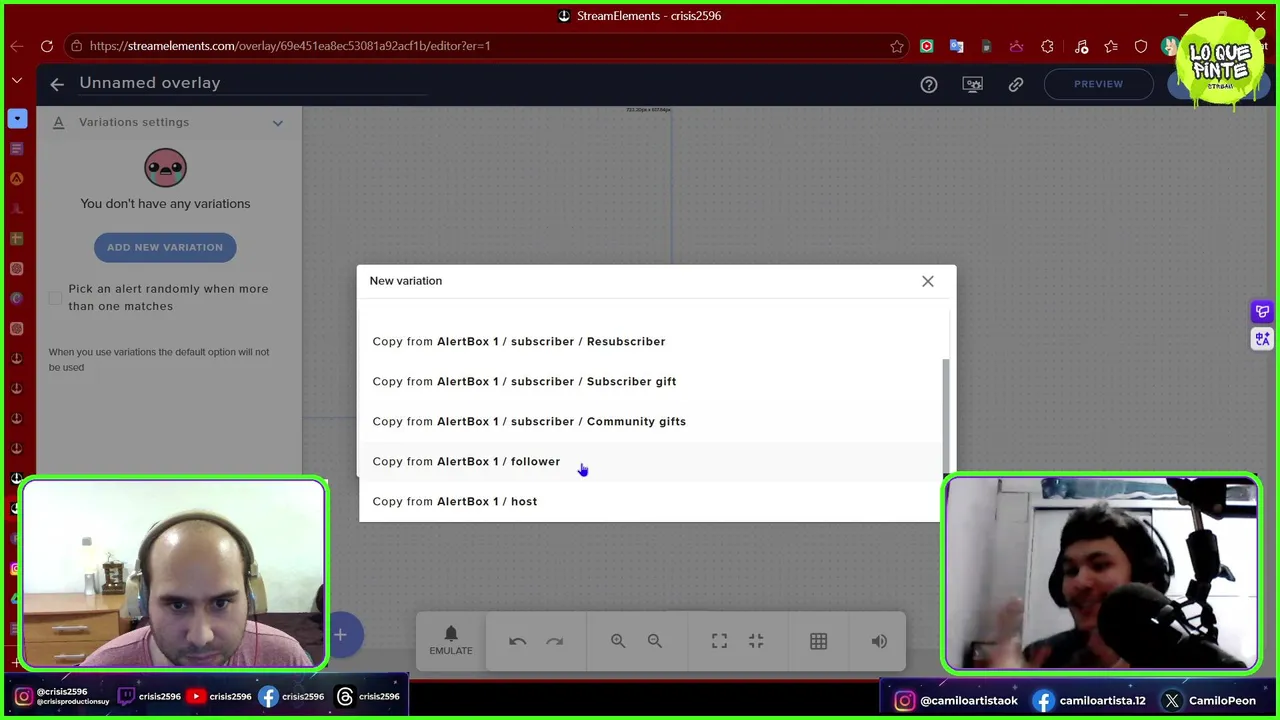Open the favorites list star icon
The image size is (1280, 720).
1111,46
